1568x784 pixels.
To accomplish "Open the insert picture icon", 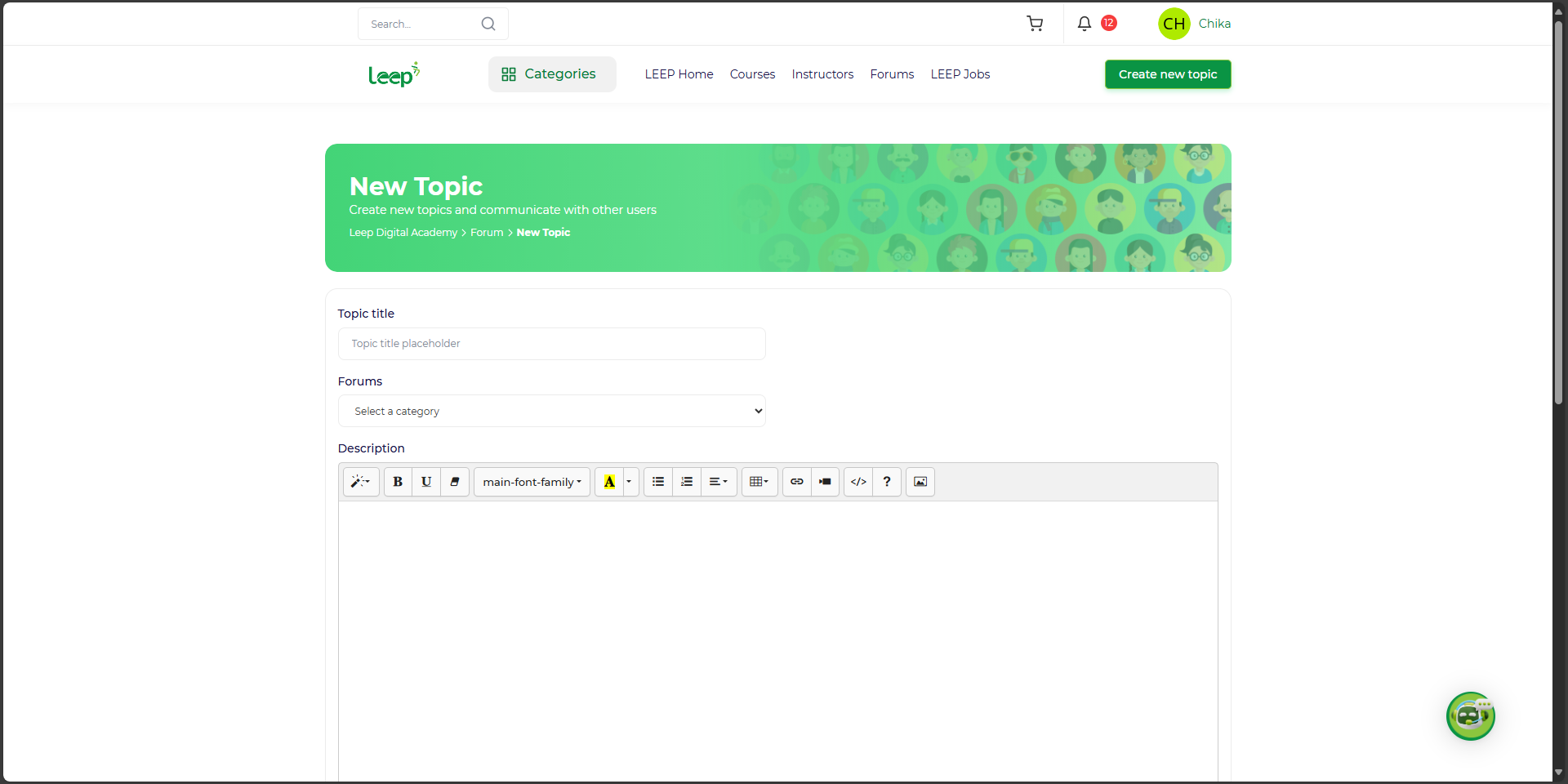I will point(920,482).
